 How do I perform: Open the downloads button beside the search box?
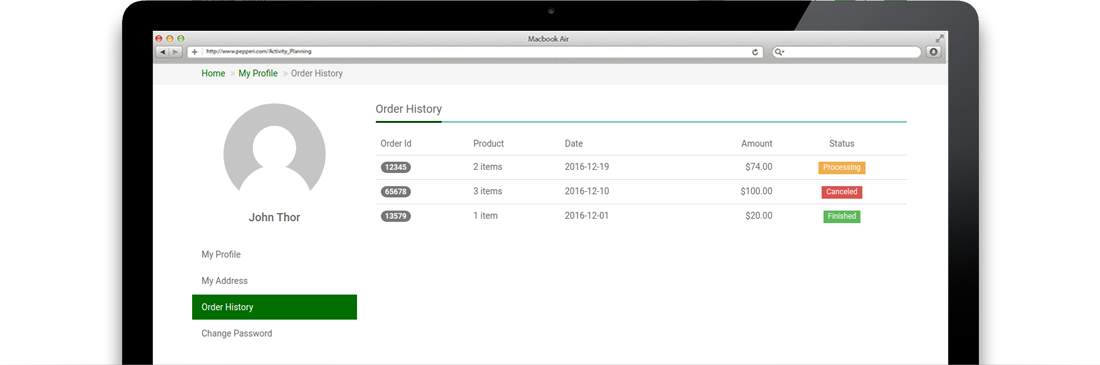(933, 52)
